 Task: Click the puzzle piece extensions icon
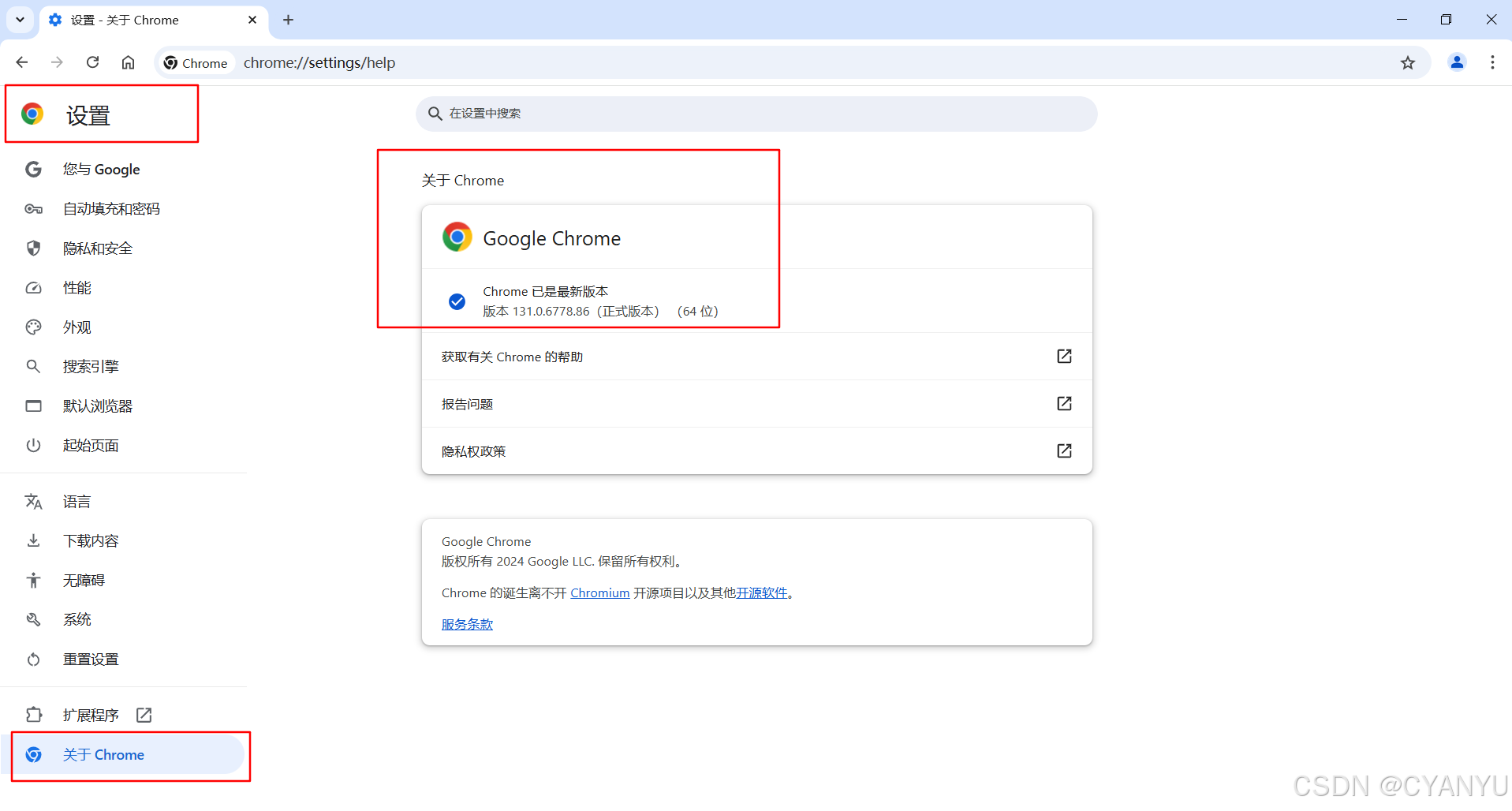point(33,715)
